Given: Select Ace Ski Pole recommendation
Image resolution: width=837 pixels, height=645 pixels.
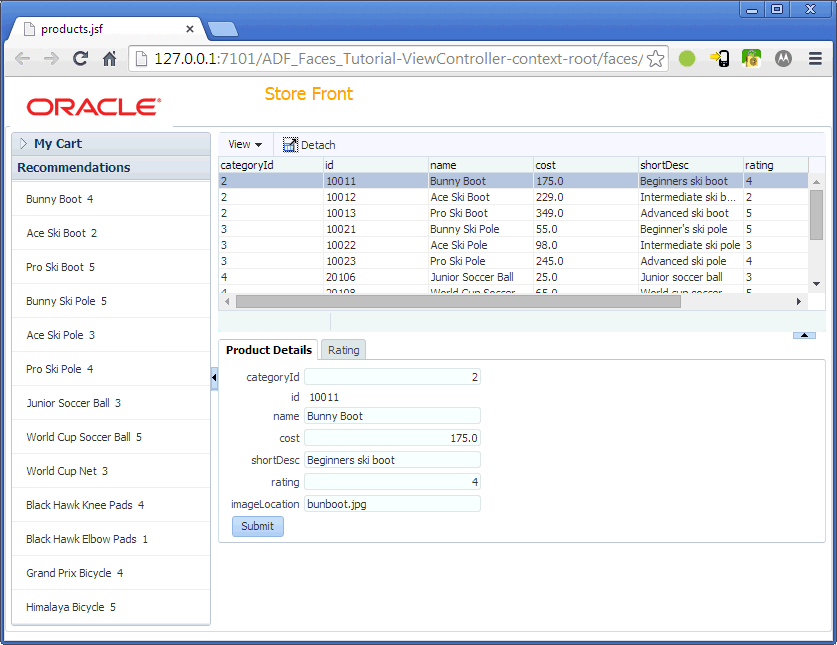Looking at the screenshot, I should (111, 335).
